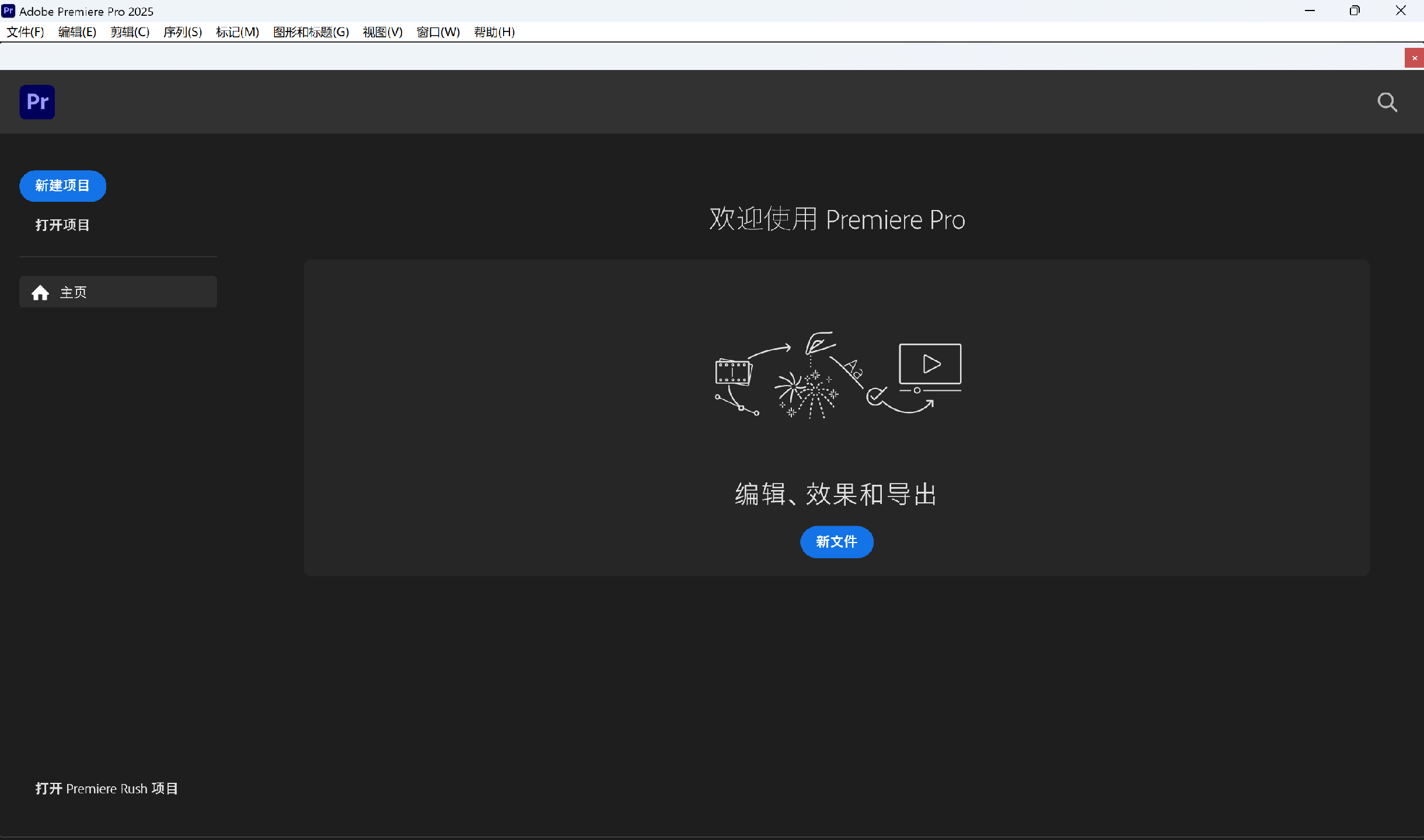The image size is (1424, 840).
Task: Open the search magnifier icon
Action: 1387,103
